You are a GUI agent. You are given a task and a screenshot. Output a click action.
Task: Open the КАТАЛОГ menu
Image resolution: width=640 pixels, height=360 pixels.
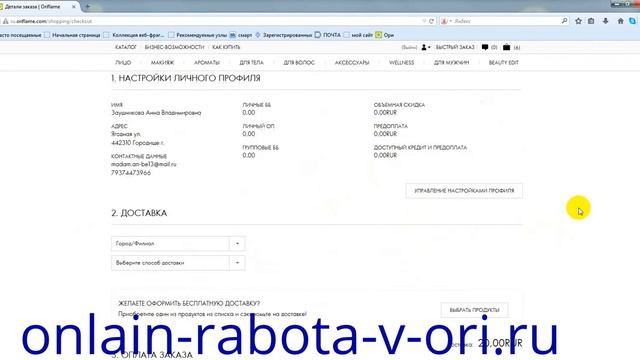pyautogui.click(x=126, y=47)
